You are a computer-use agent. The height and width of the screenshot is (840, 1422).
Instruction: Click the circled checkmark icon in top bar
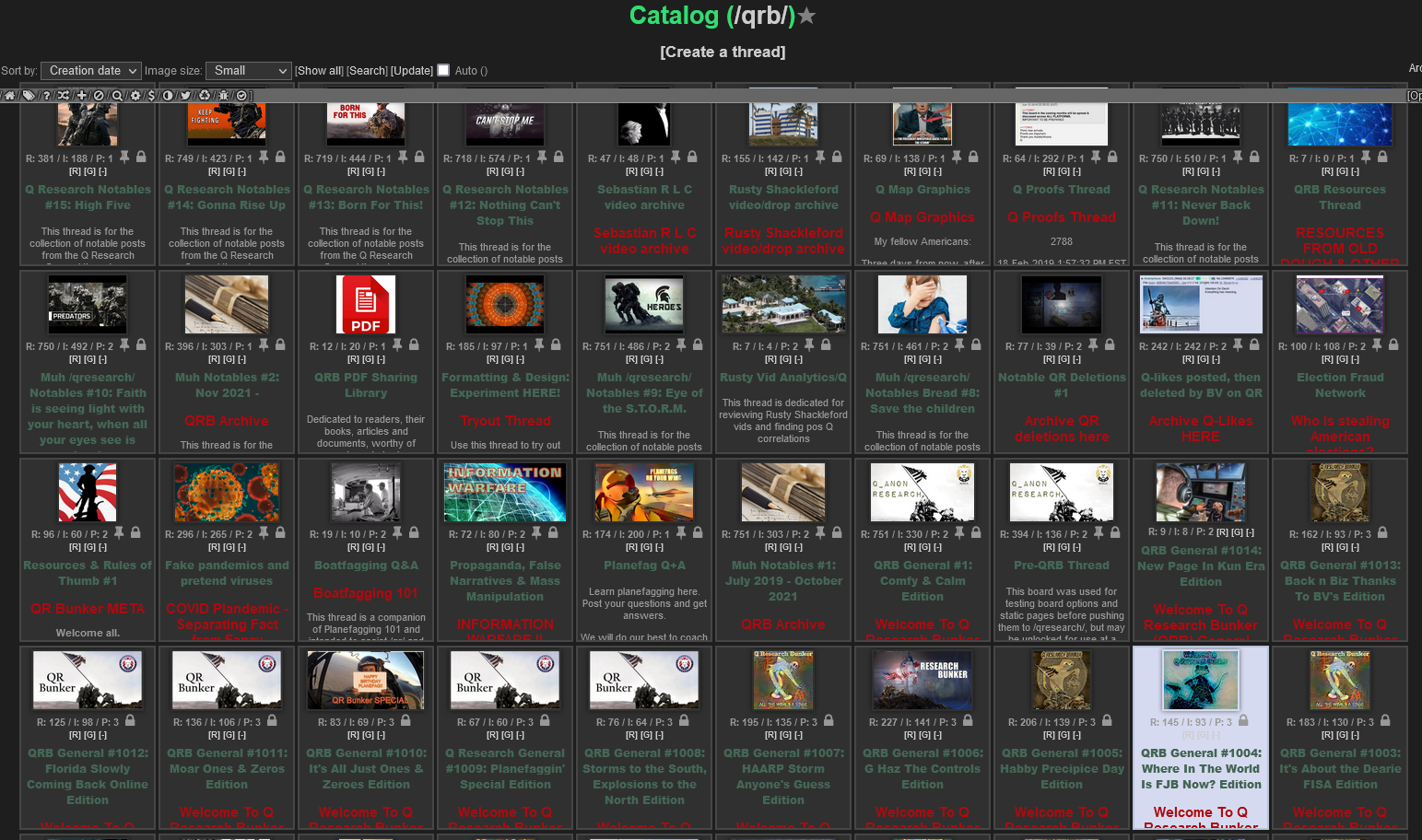tap(242, 96)
